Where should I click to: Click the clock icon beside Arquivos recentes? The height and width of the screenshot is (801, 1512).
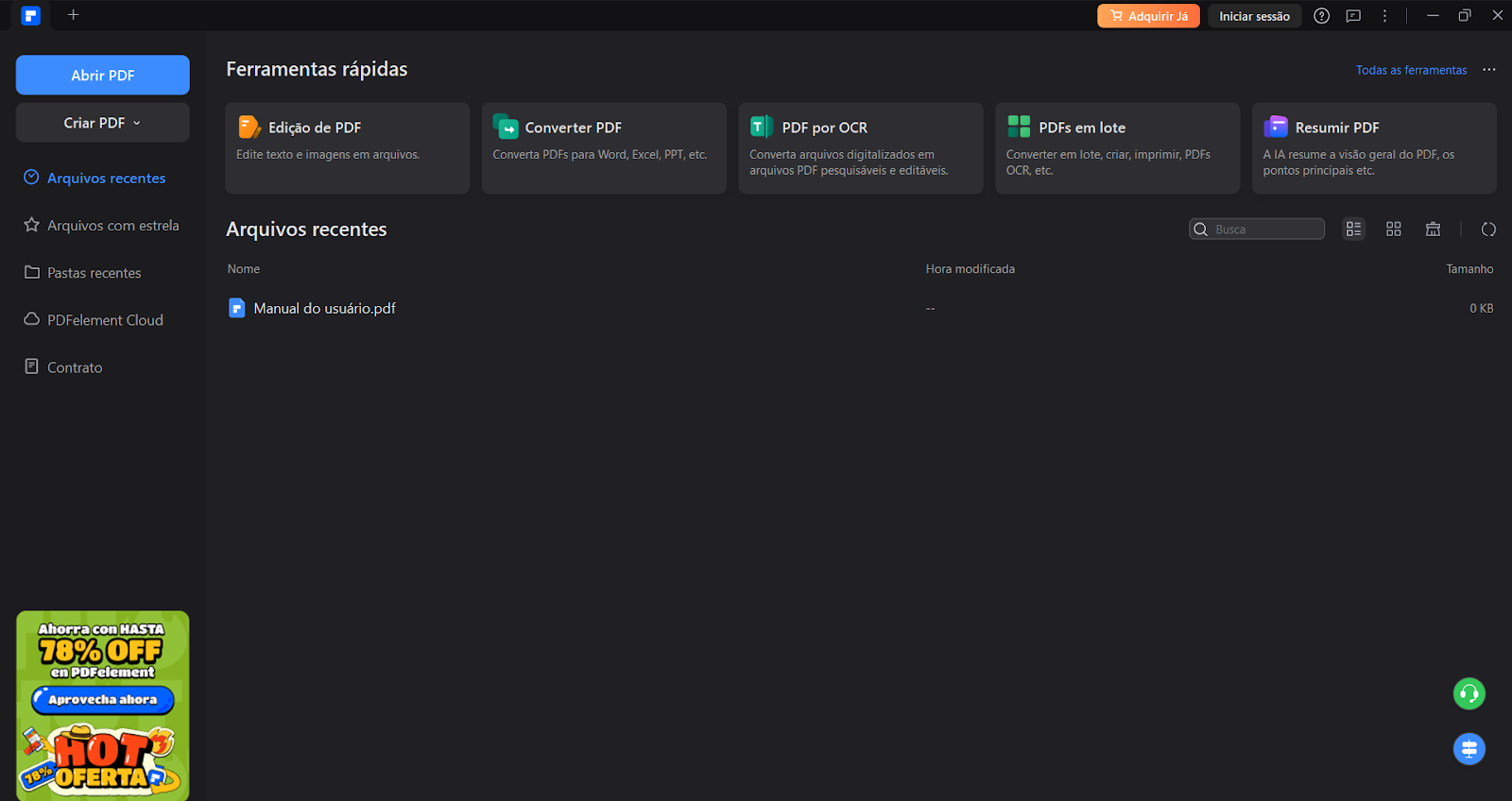(x=31, y=177)
